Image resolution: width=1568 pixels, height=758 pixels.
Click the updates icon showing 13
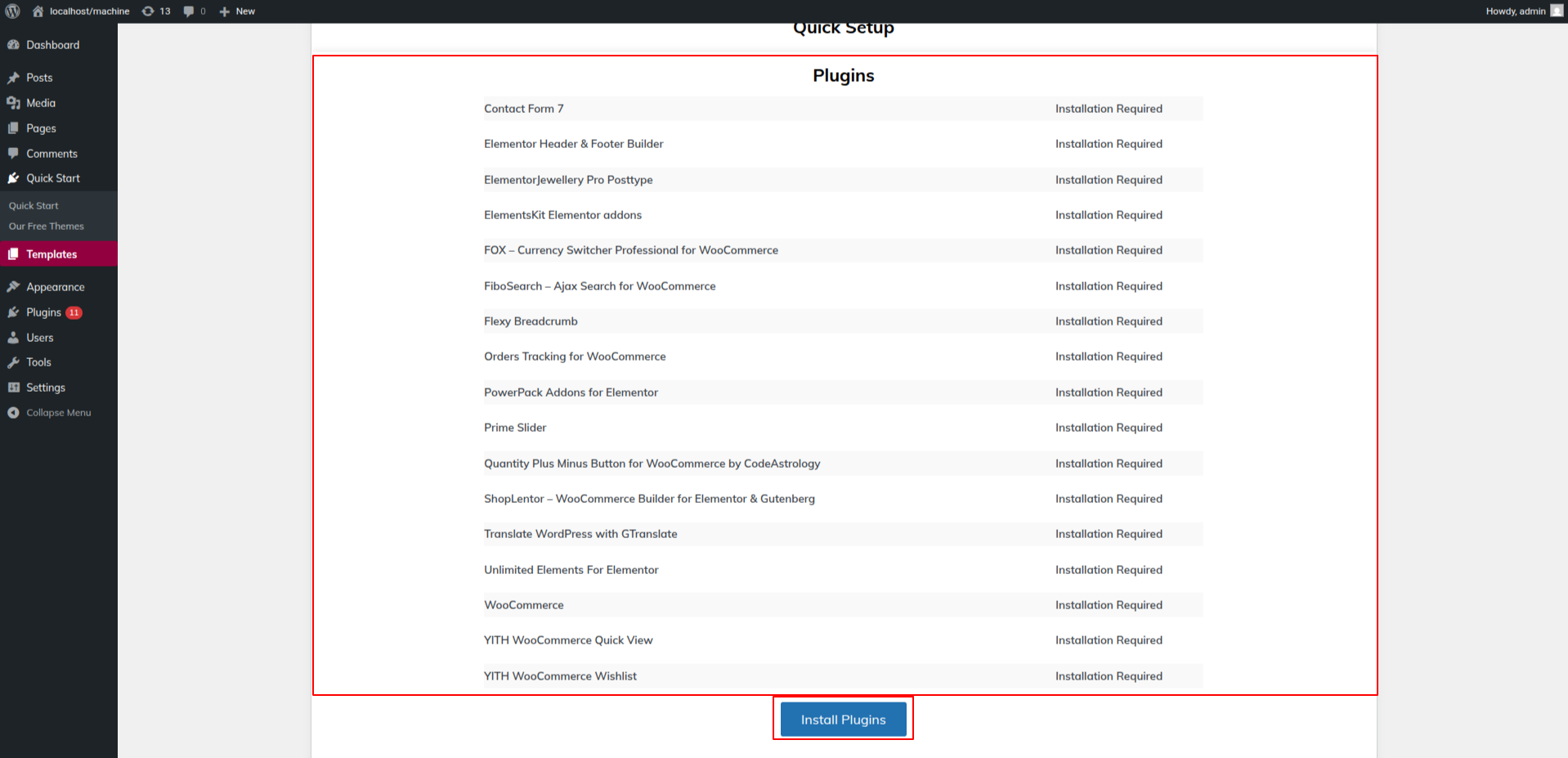[148, 11]
